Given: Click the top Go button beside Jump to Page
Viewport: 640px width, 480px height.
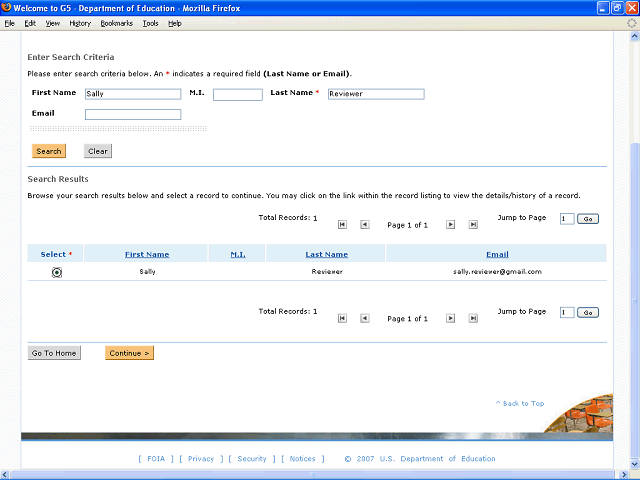Looking at the screenshot, I should [588, 219].
